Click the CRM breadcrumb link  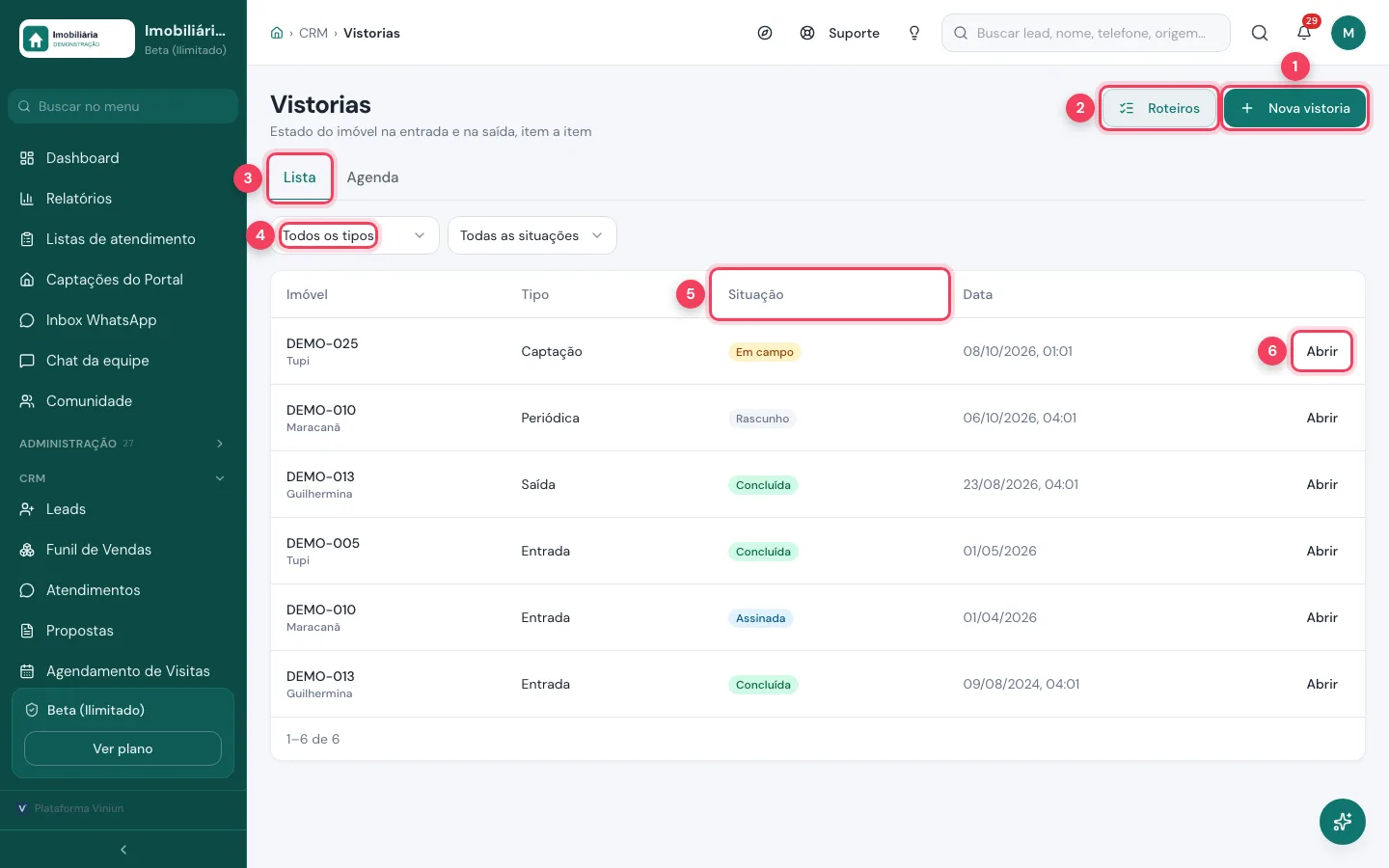pos(313,33)
